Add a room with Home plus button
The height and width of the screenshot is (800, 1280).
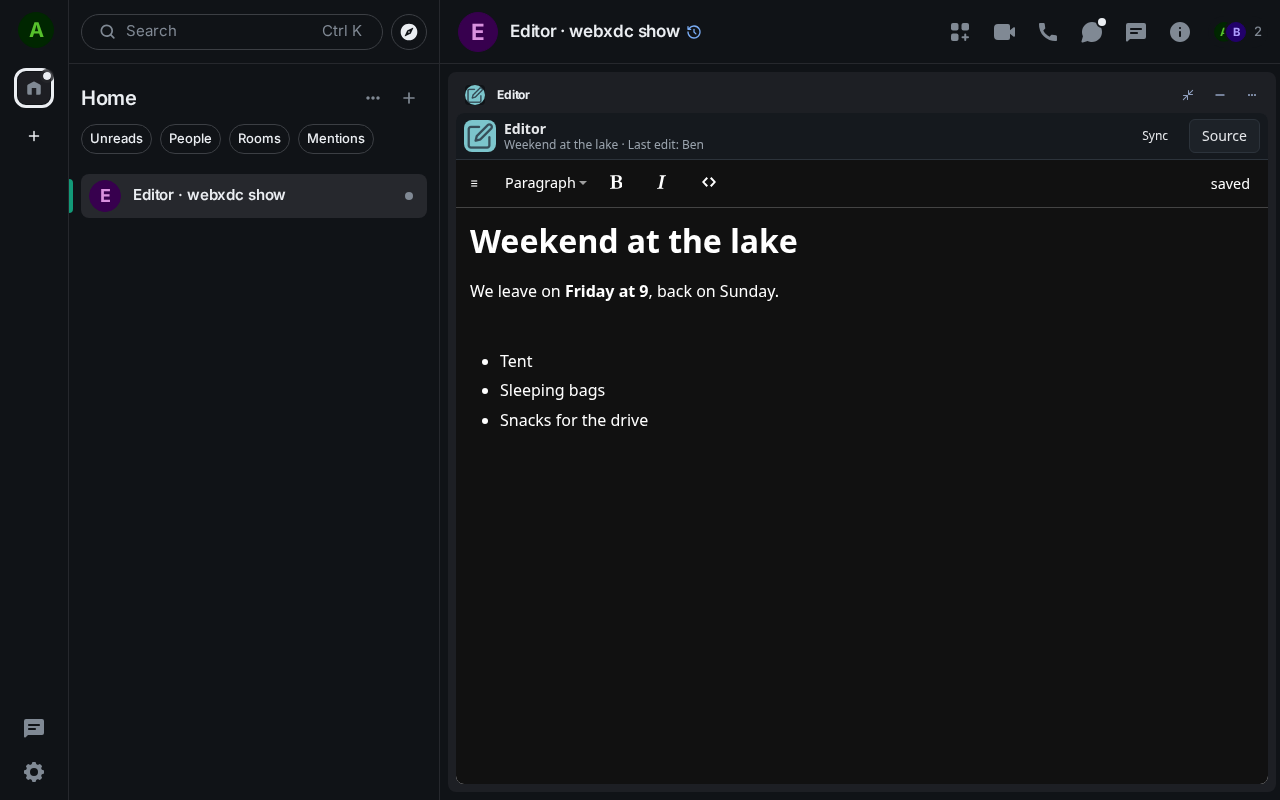(409, 98)
